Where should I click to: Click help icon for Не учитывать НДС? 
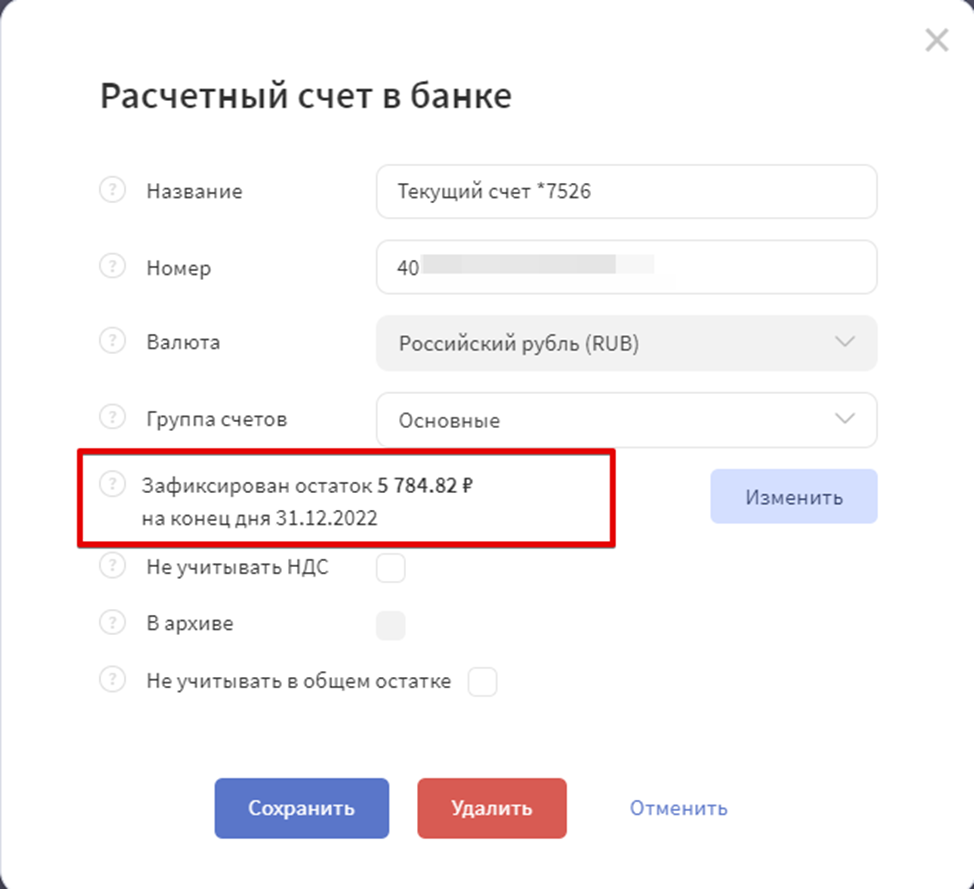[112, 566]
